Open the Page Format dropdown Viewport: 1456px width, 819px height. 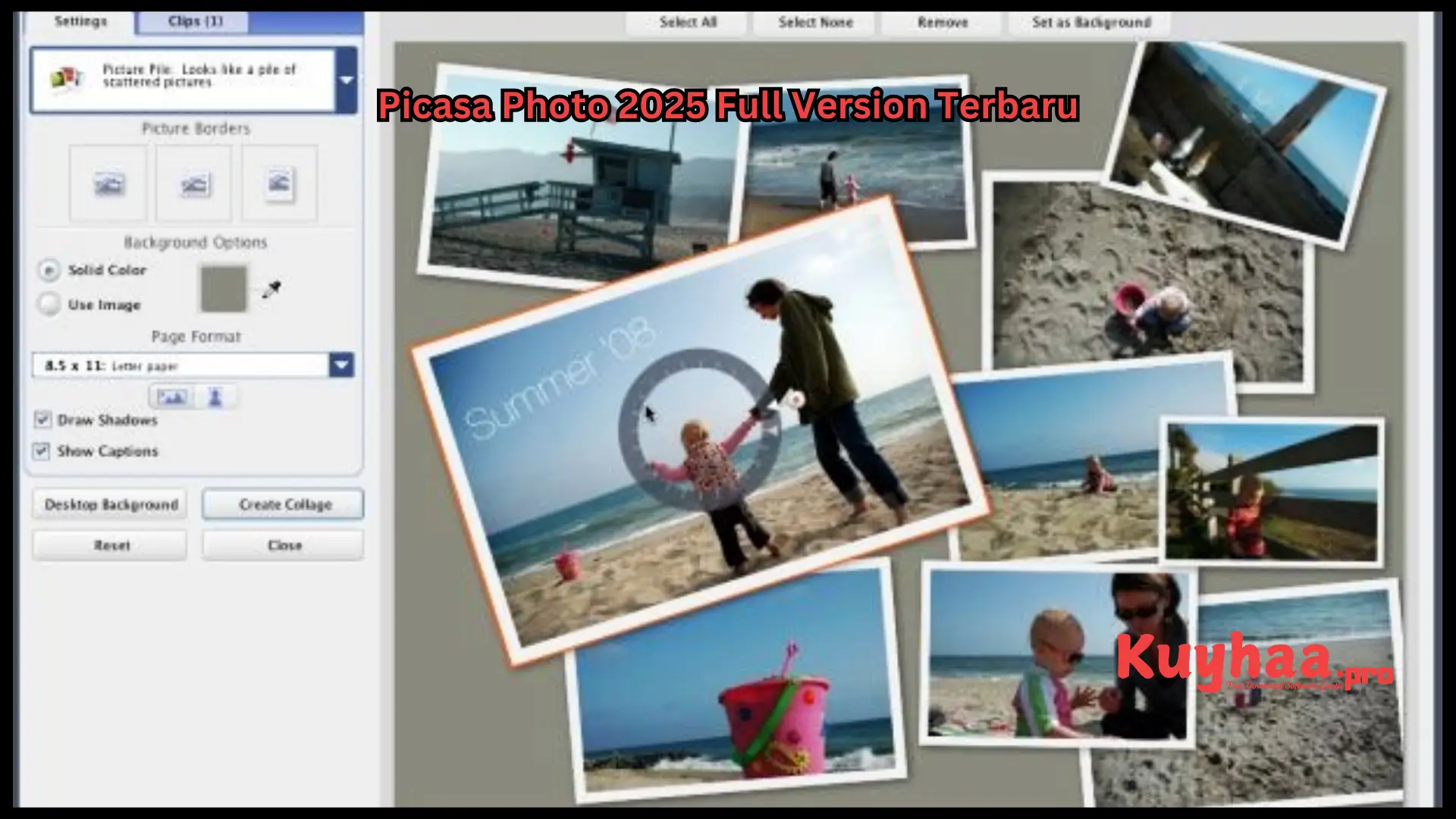[x=342, y=365]
